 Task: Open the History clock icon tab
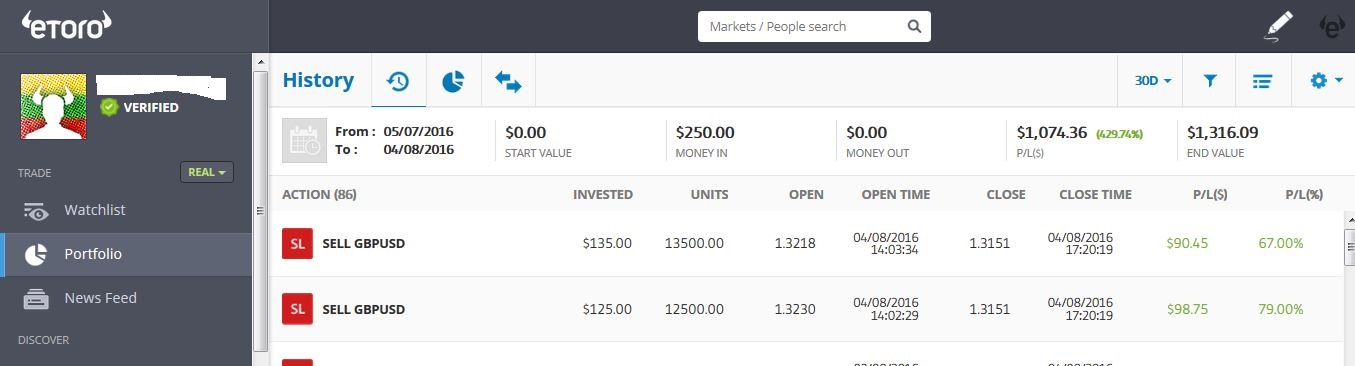pos(398,81)
